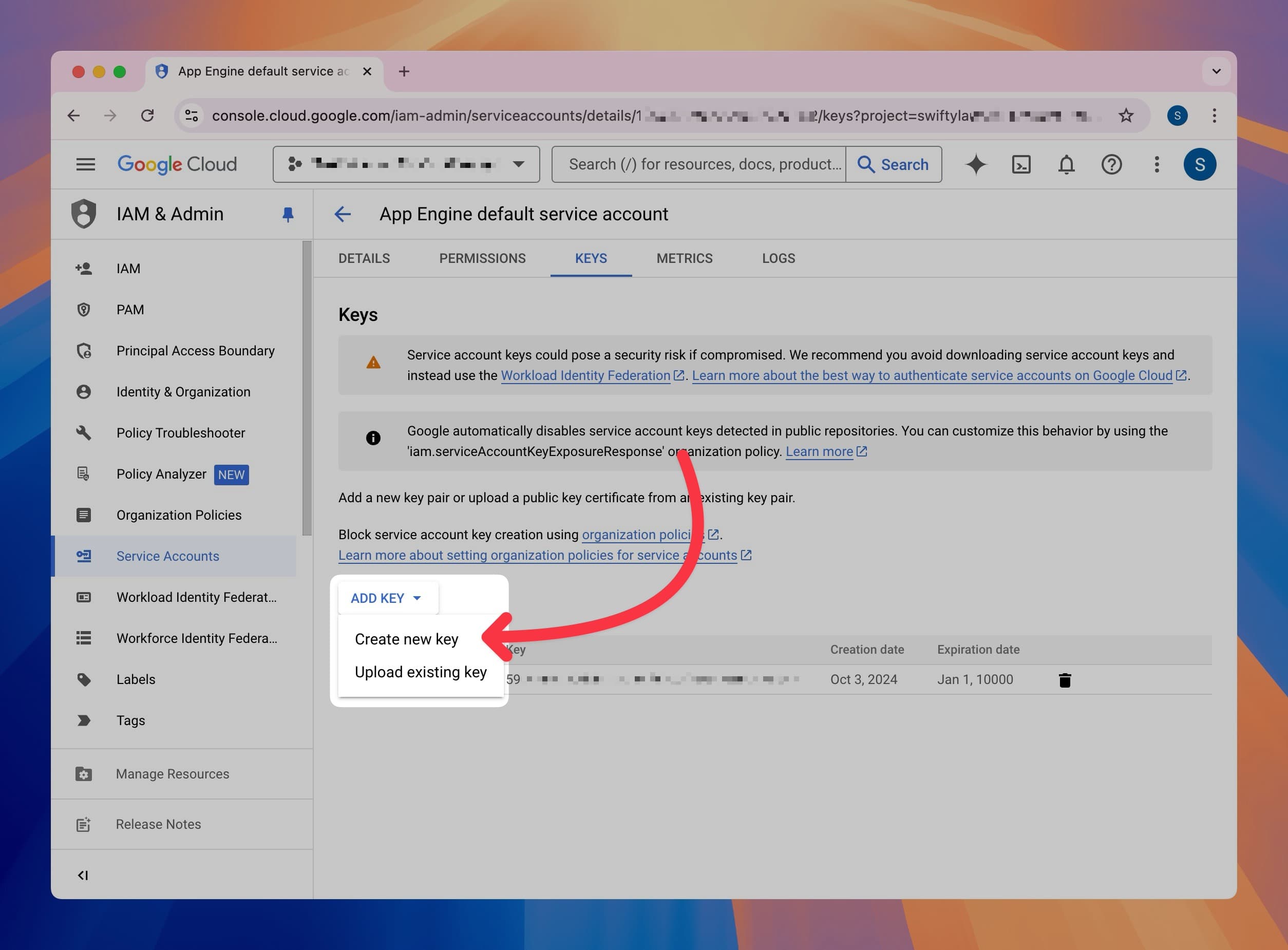Open Policy Analyzer
Image resolution: width=1288 pixels, height=950 pixels.
click(x=174, y=474)
